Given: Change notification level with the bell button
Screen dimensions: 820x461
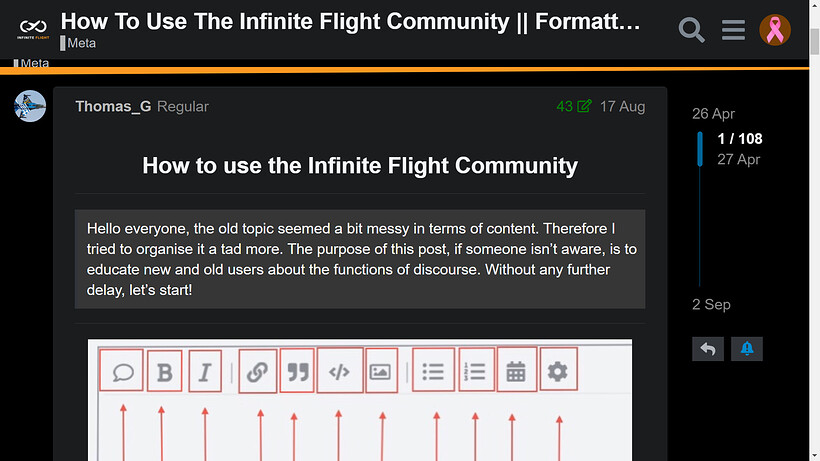Looking at the screenshot, I should point(746,349).
